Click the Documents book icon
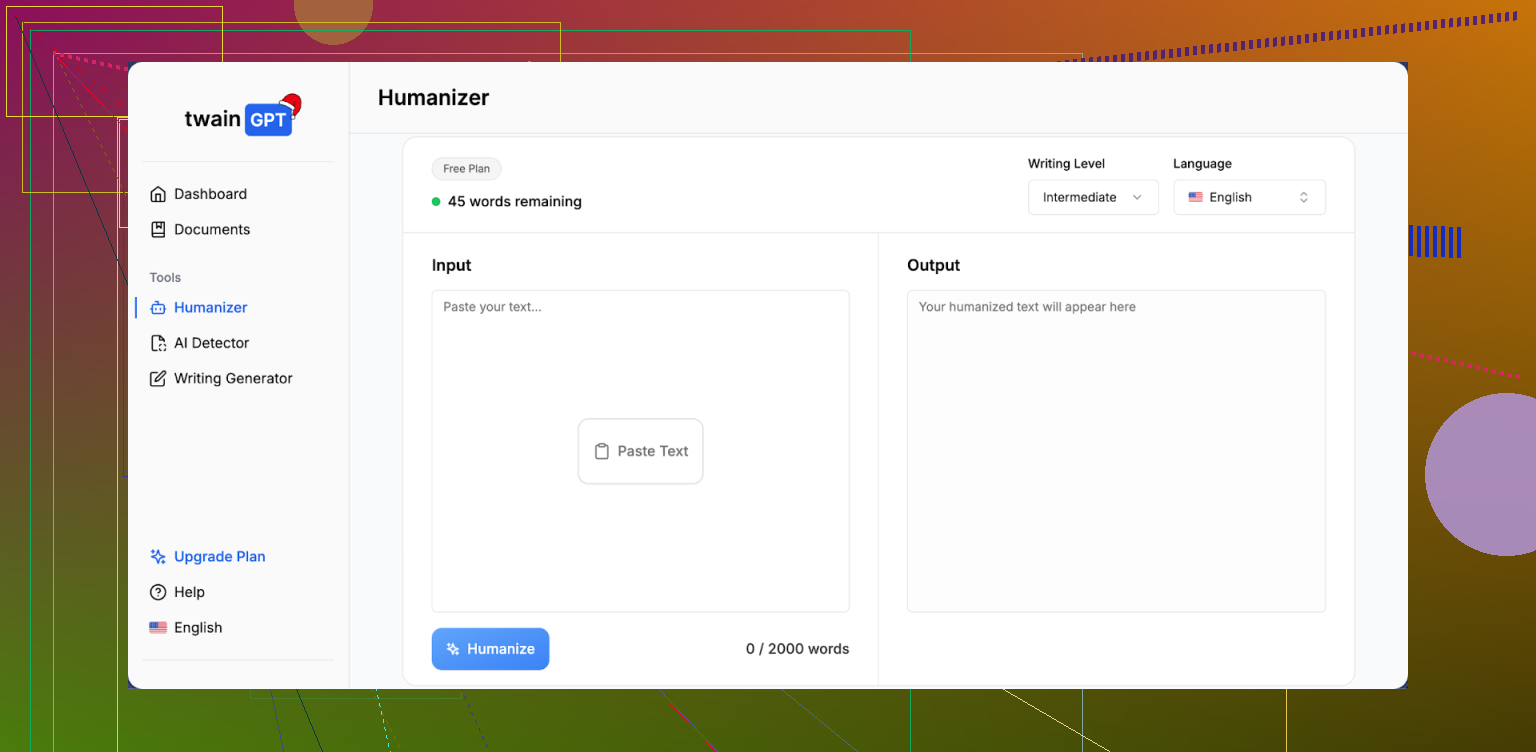This screenshot has width=1536, height=752. pos(158,230)
